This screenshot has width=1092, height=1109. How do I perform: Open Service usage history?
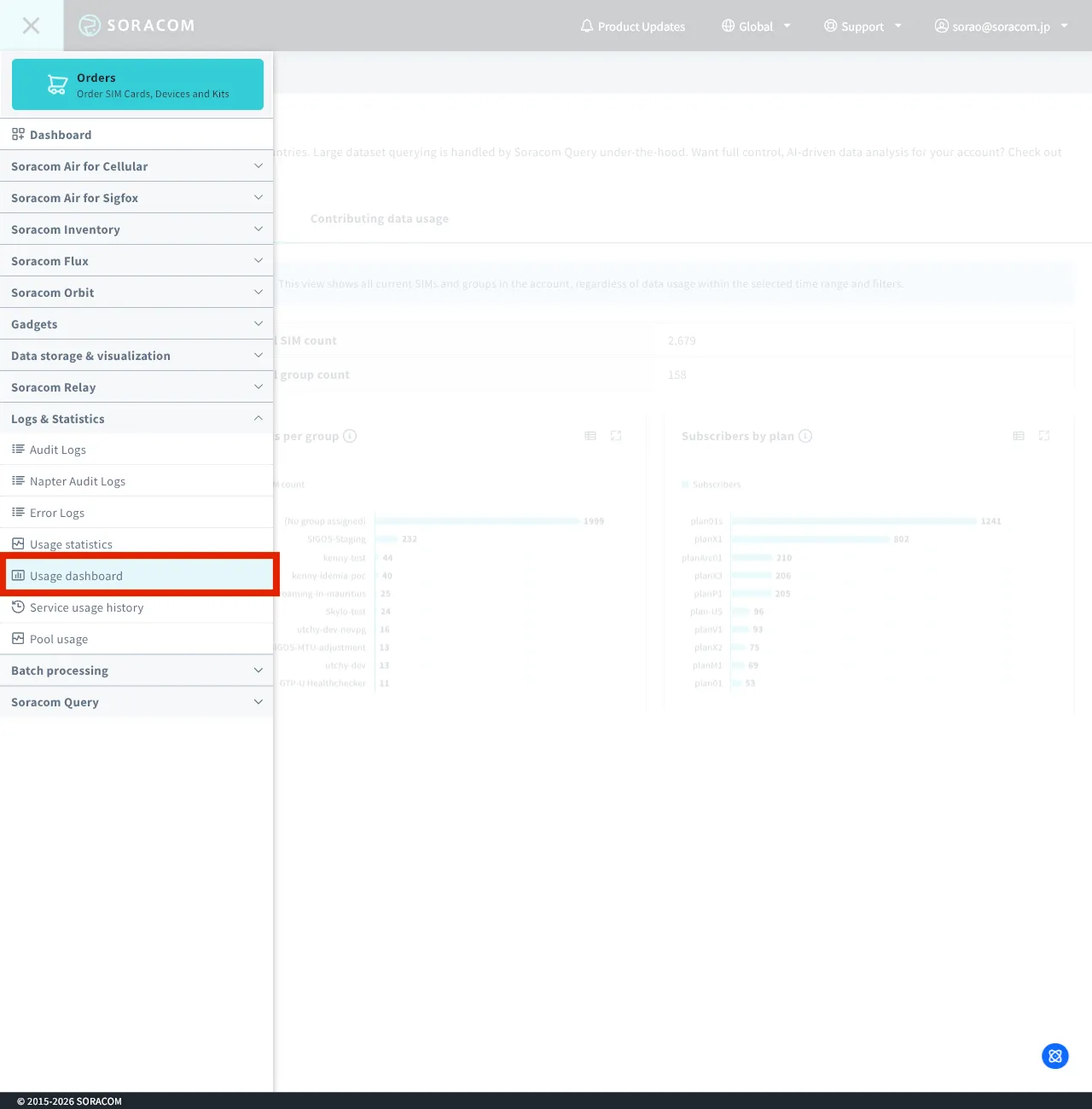tap(136, 607)
